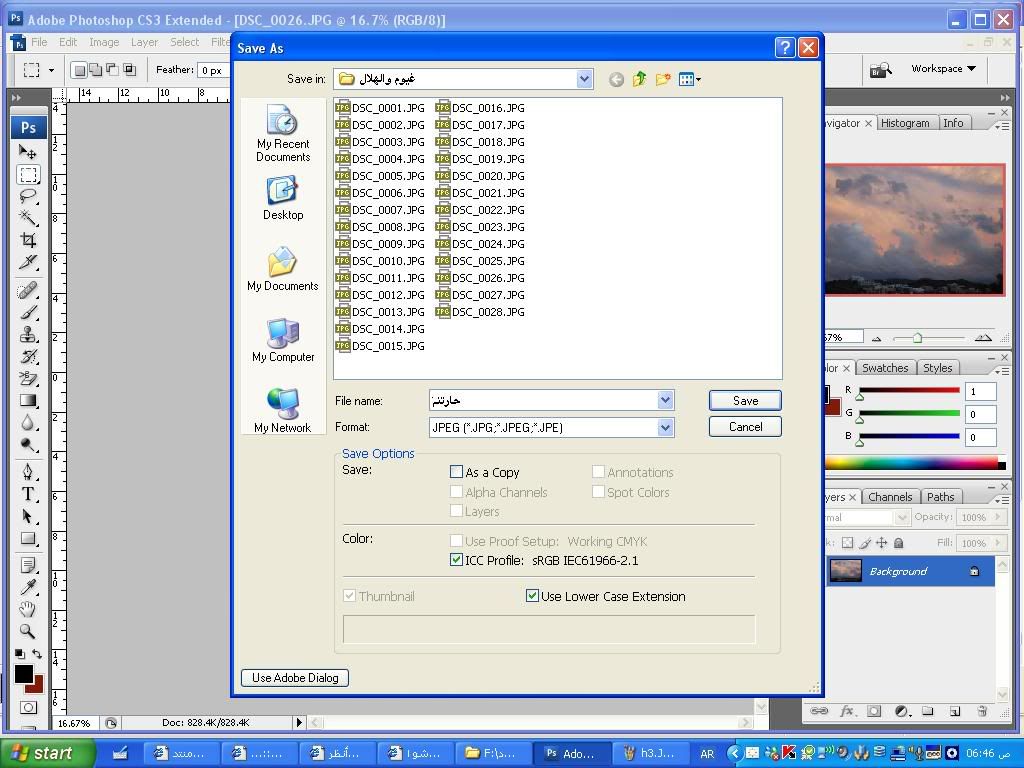Click the red R color slider
Viewport: 1024px width, 768px height.
(x=908, y=391)
